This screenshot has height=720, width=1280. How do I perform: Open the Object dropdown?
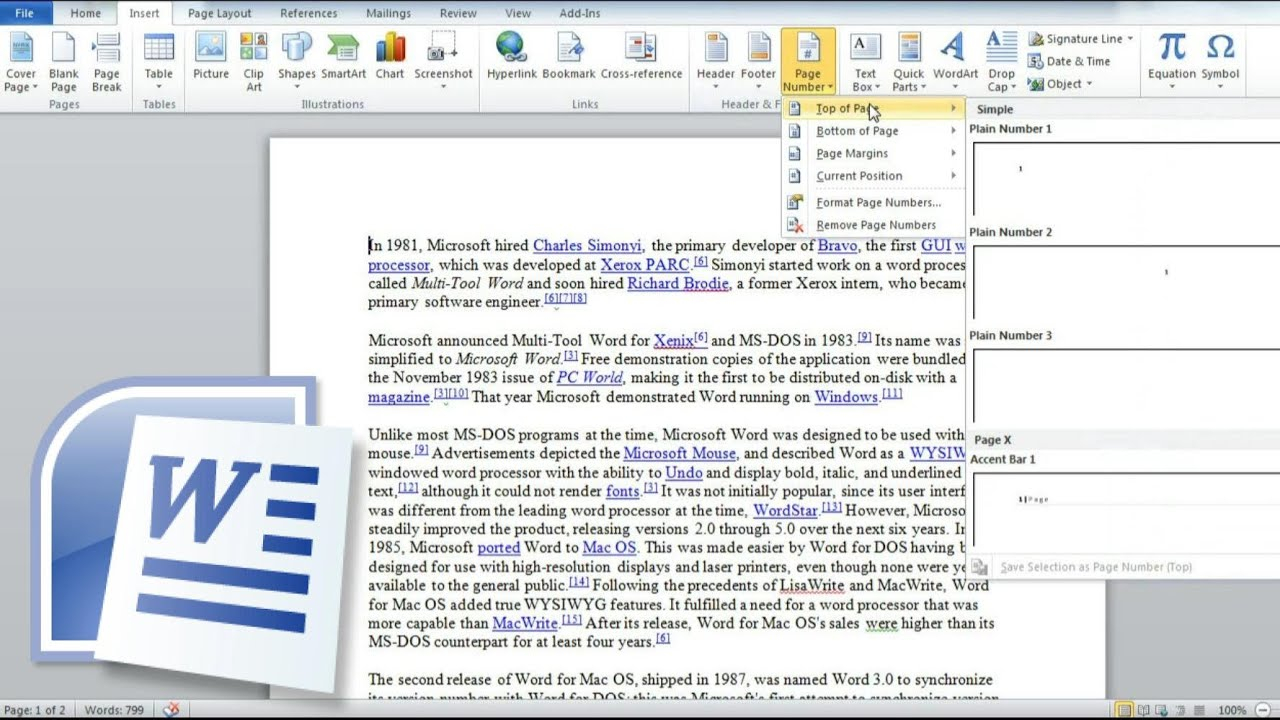point(1090,84)
